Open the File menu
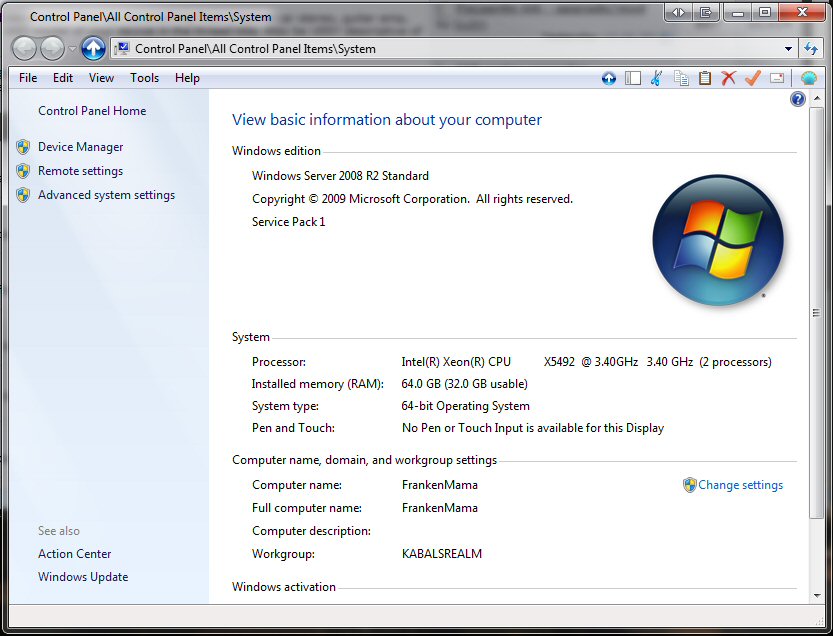Image resolution: width=833 pixels, height=636 pixels. click(x=28, y=78)
